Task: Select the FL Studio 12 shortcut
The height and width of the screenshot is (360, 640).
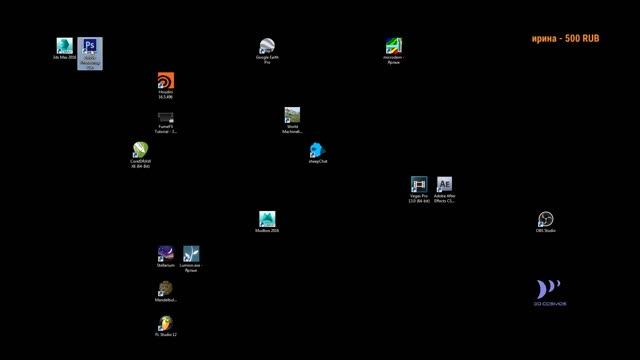Action: pyautogui.click(x=166, y=326)
